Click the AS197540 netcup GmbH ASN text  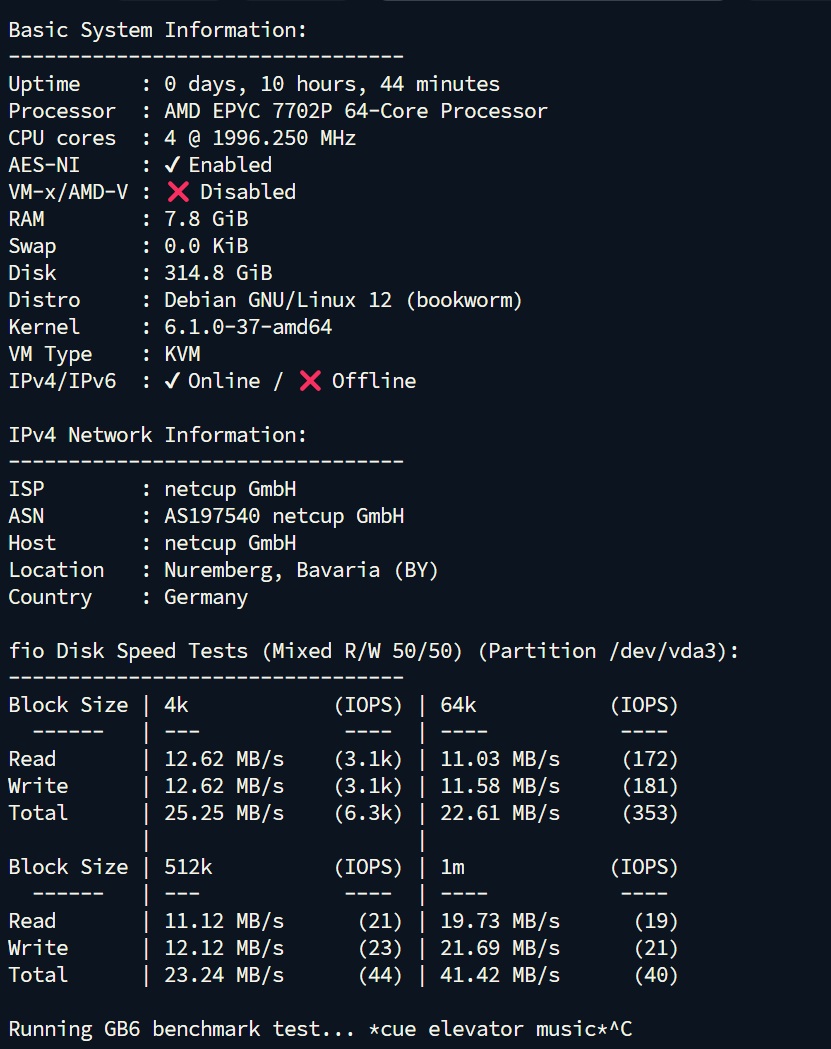click(x=284, y=516)
